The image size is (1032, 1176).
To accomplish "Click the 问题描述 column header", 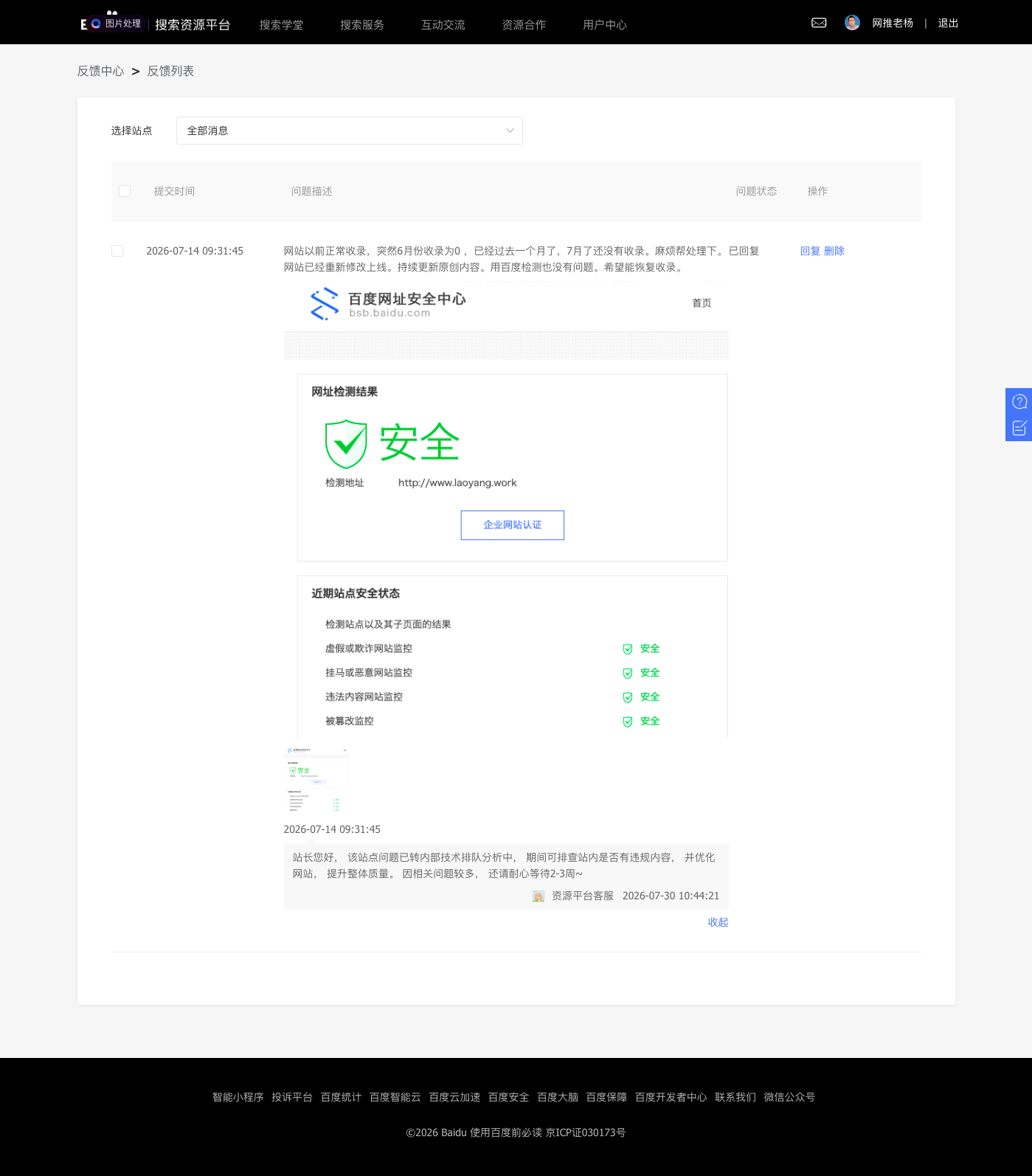I will click(x=311, y=191).
